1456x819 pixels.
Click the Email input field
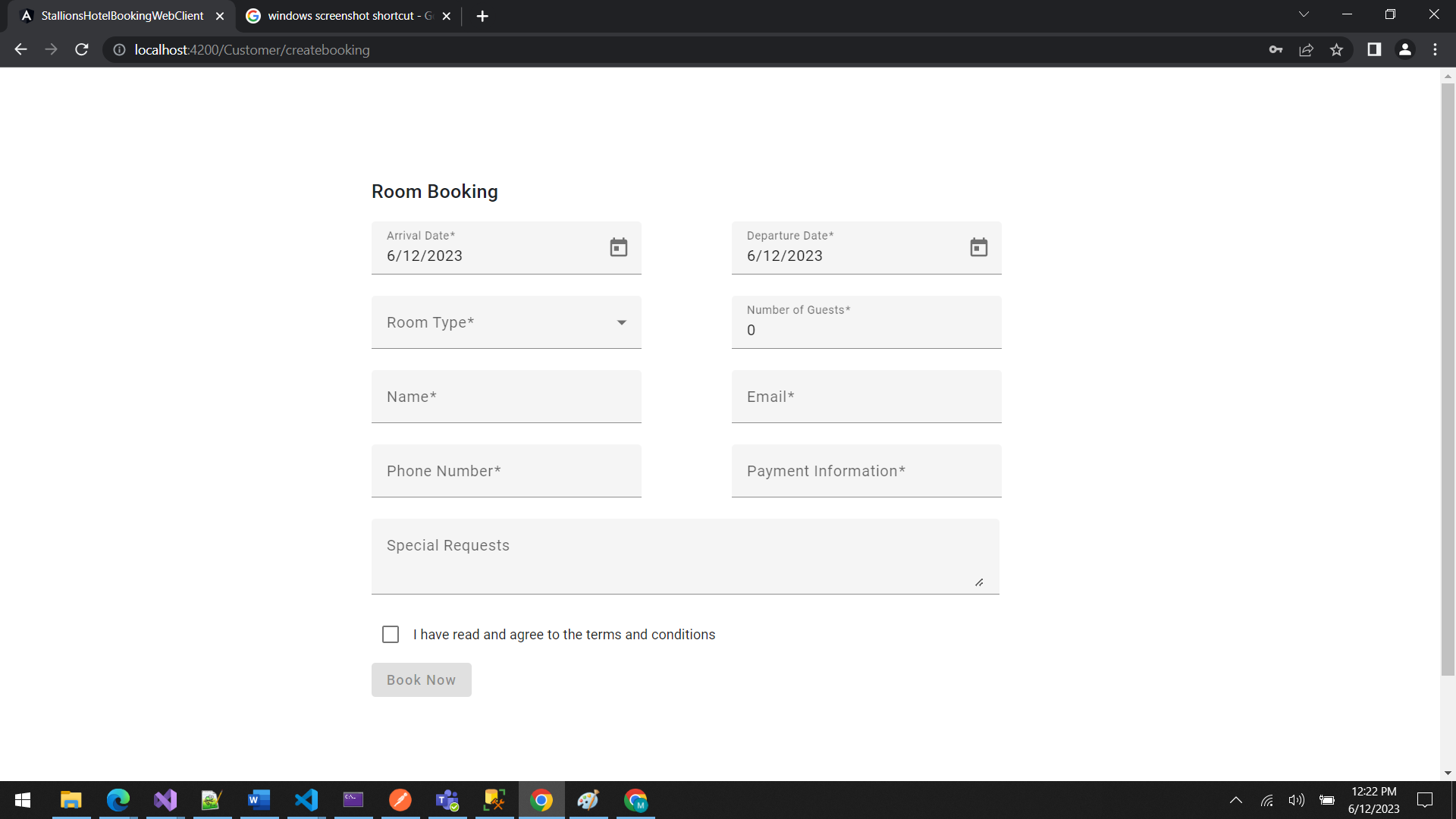pos(867,397)
